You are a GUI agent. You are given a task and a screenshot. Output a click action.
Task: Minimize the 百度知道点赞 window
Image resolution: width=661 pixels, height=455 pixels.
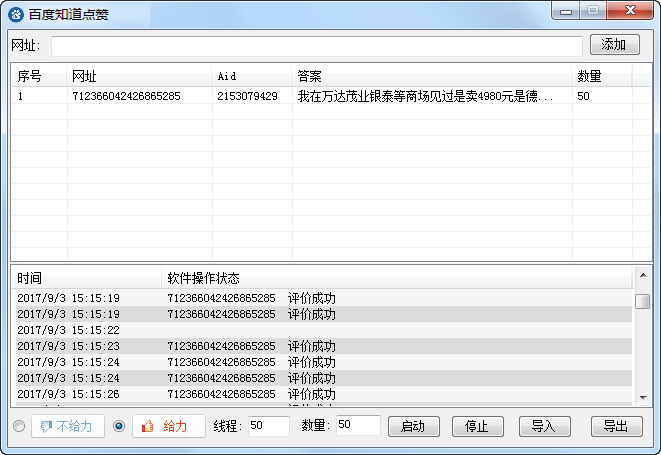[566, 11]
